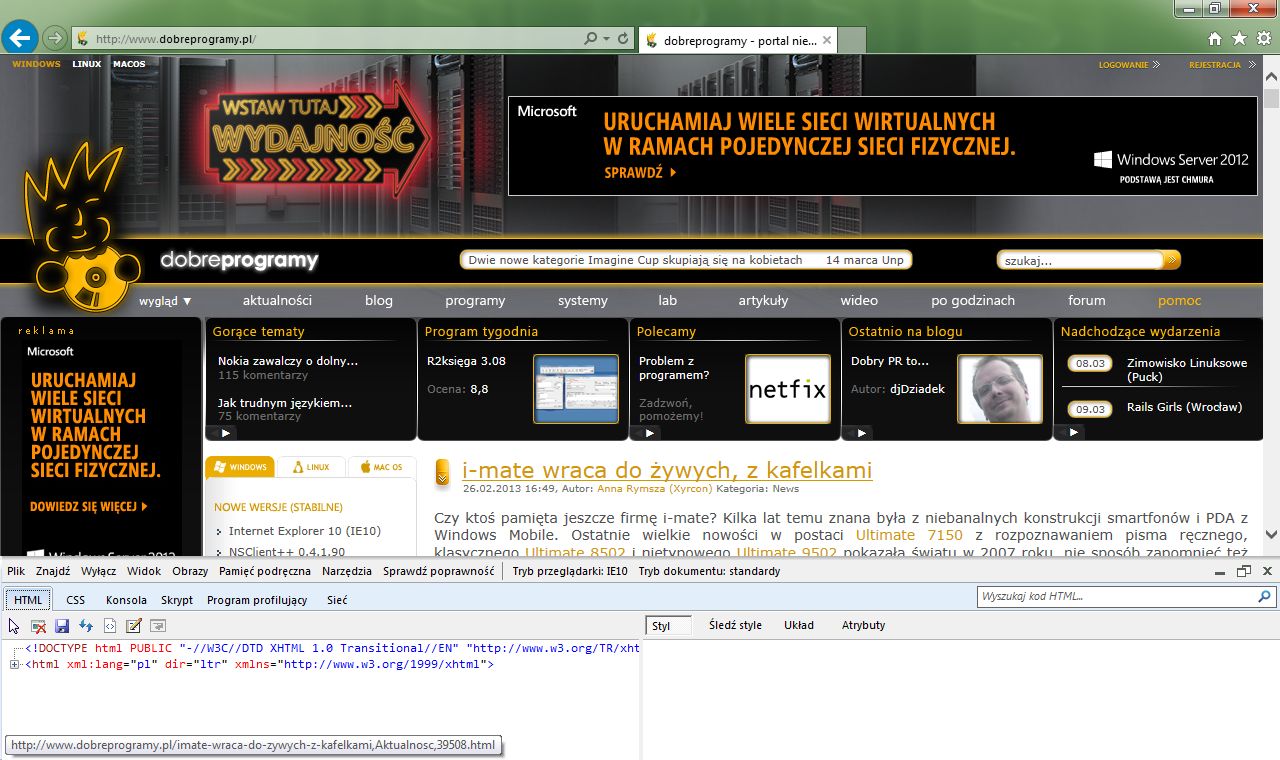Screen dimensions: 1280x760
Task: Switch to the Skrypt tab
Action: point(177,600)
